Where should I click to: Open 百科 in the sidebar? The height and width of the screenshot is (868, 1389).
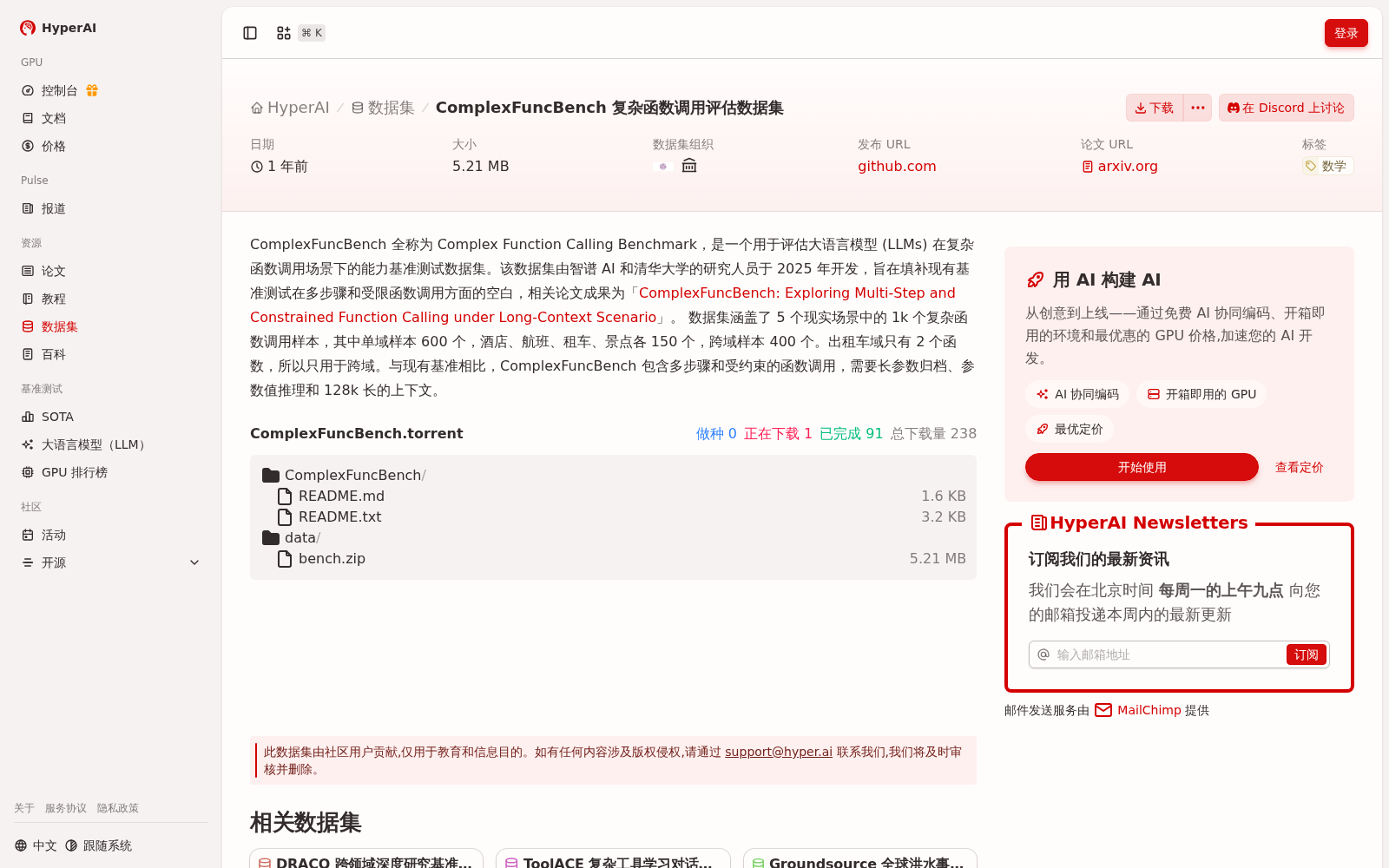(111, 354)
